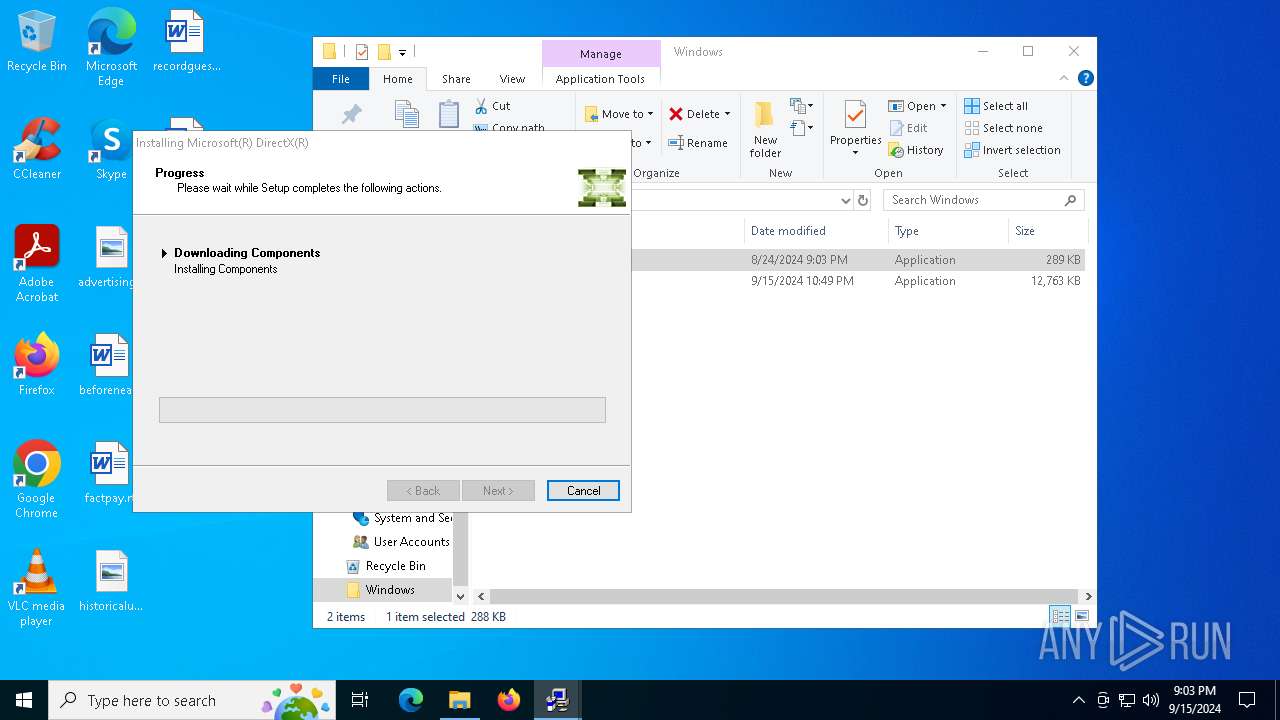Switch to the View ribbon tab
The height and width of the screenshot is (720, 1280).
[x=512, y=79]
